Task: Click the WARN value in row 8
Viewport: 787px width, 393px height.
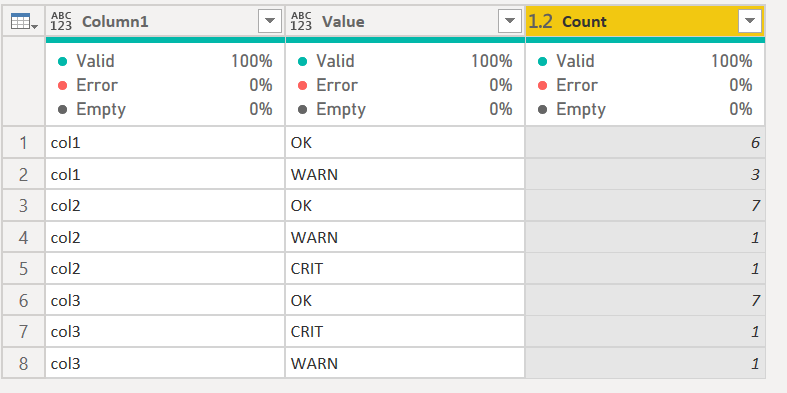Action: tap(405, 363)
